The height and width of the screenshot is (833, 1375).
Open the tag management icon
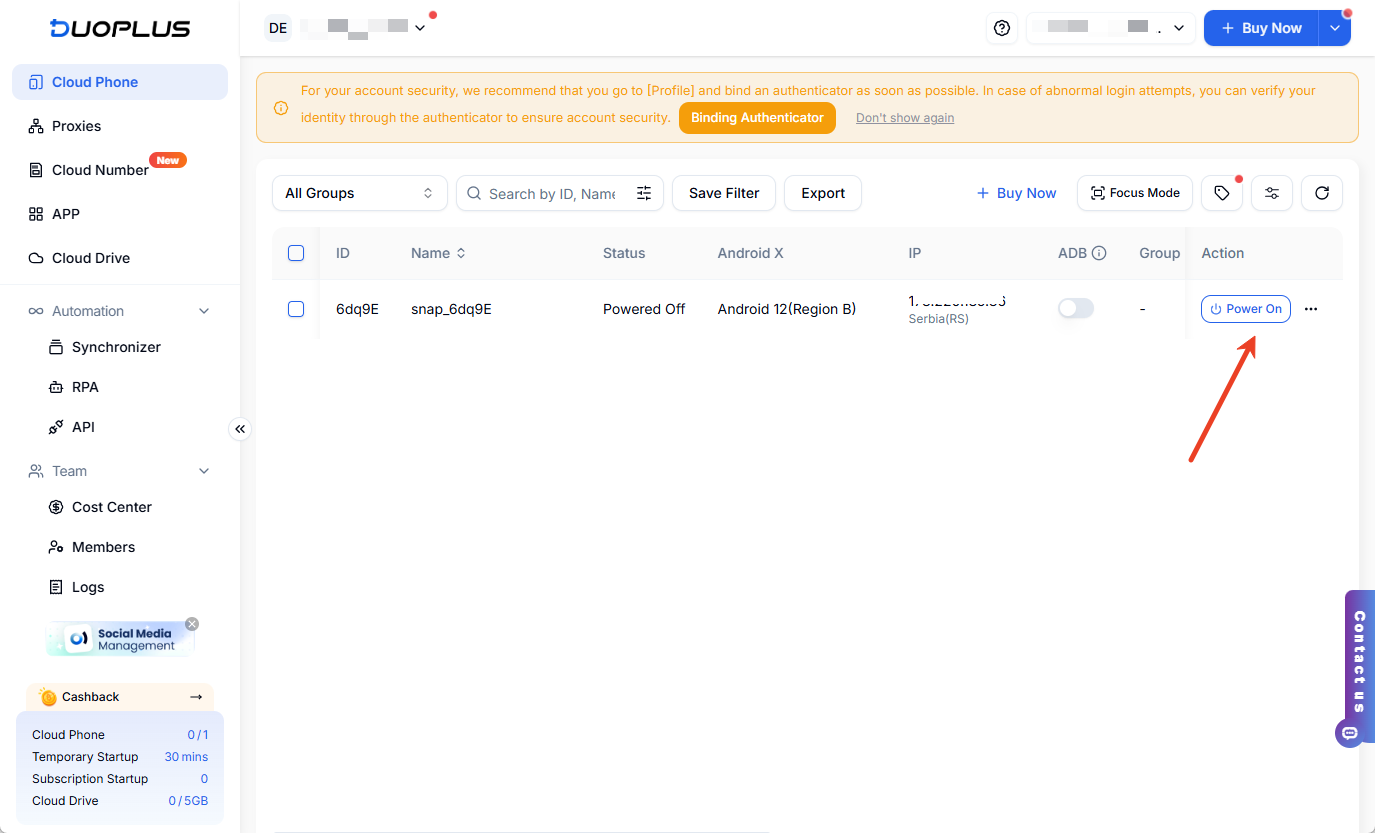coord(1221,193)
